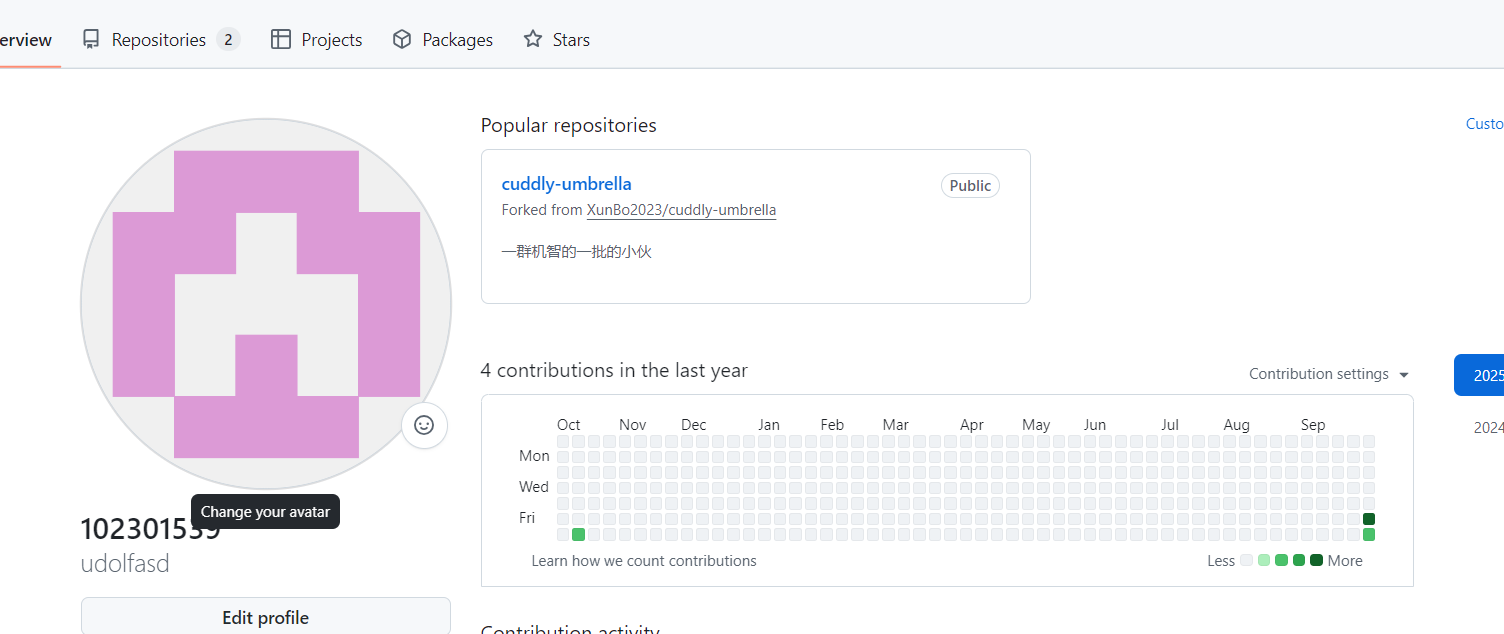1504x634 pixels.
Task: Click the Packages cube icon
Action: click(402, 40)
